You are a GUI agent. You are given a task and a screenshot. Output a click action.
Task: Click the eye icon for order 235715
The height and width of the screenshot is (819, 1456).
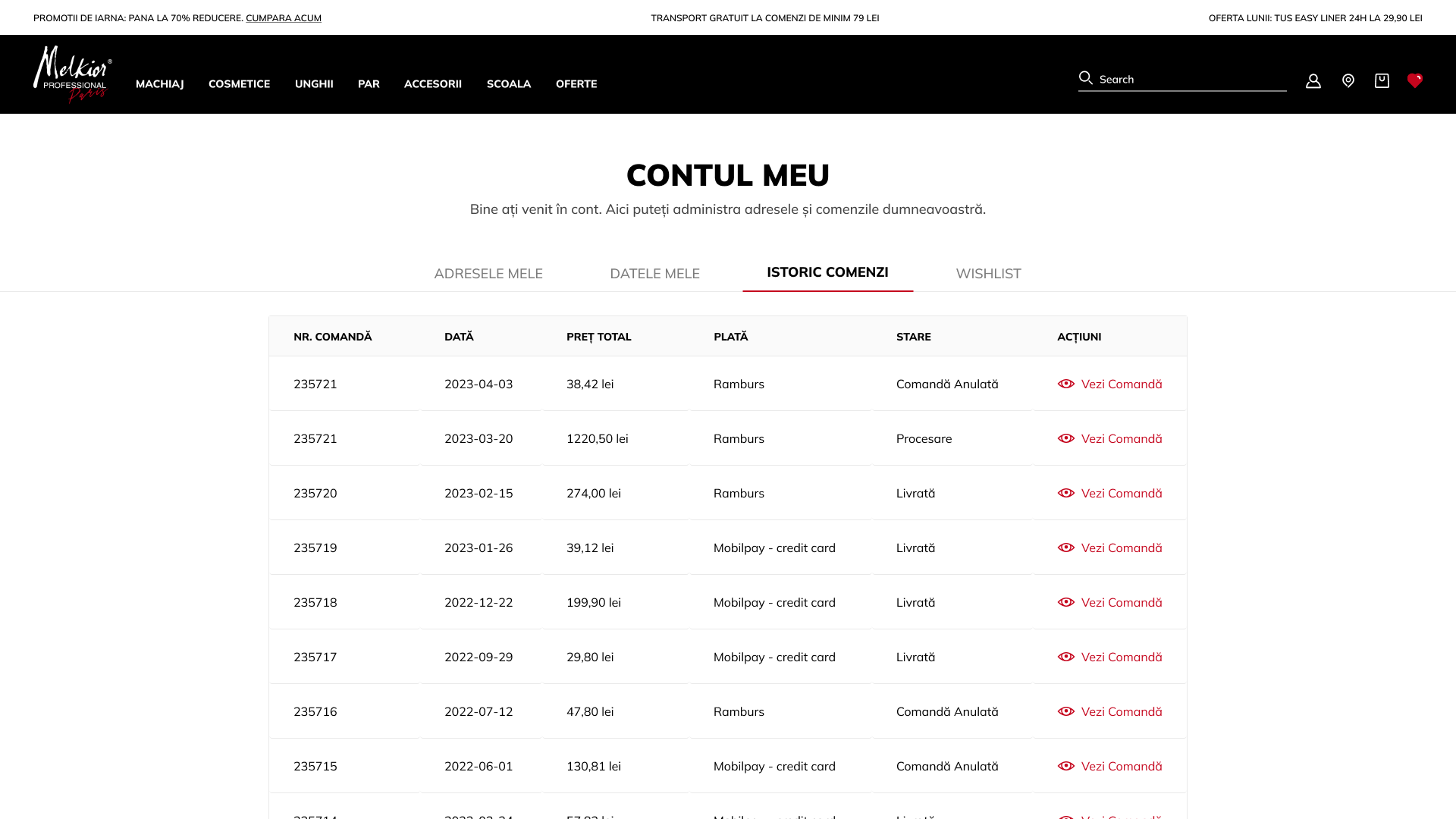[x=1066, y=766]
